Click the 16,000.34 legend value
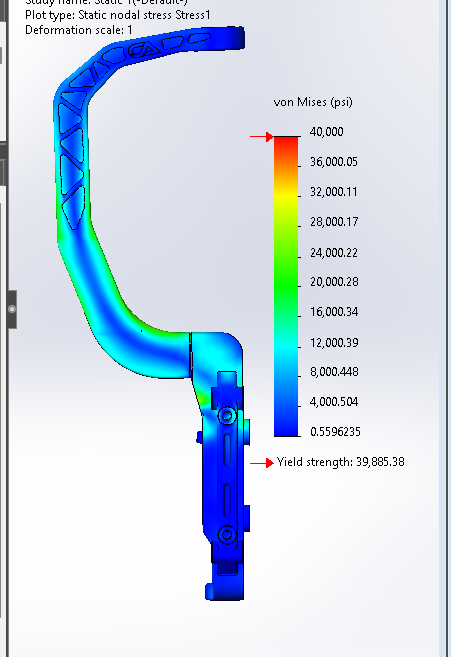 click(334, 312)
